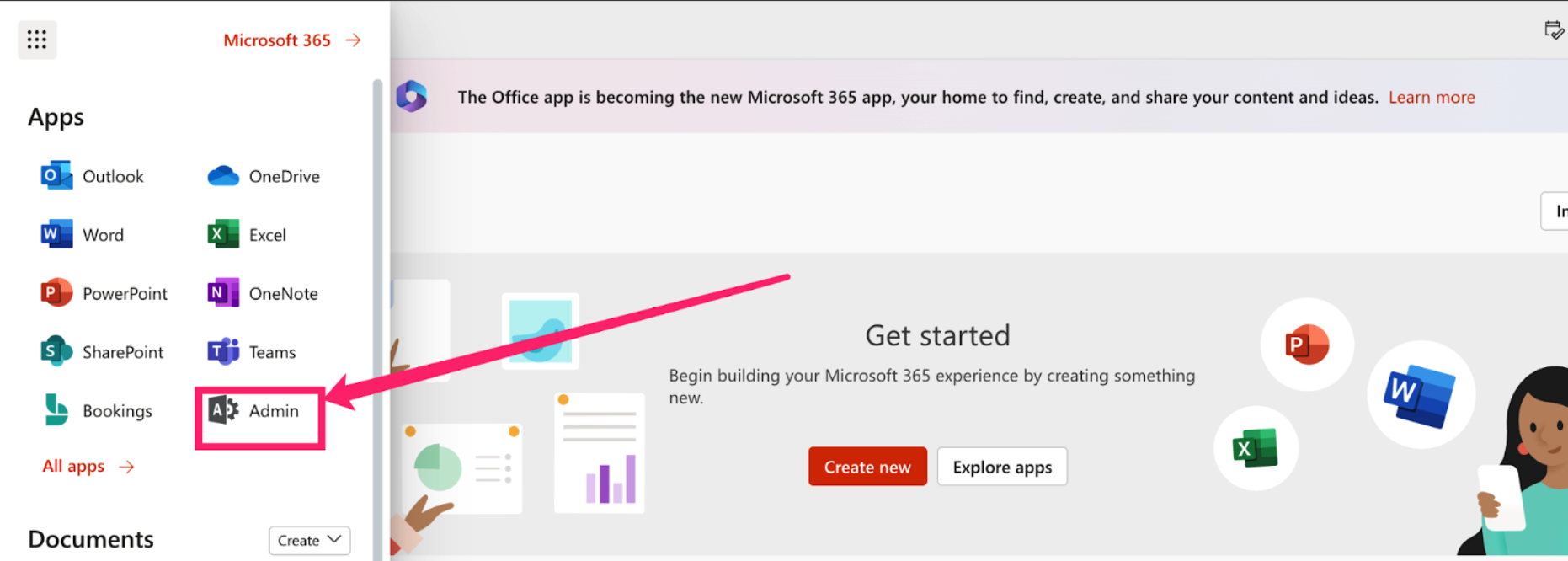Click the Word circle icon in Get started

click(1421, 394)
